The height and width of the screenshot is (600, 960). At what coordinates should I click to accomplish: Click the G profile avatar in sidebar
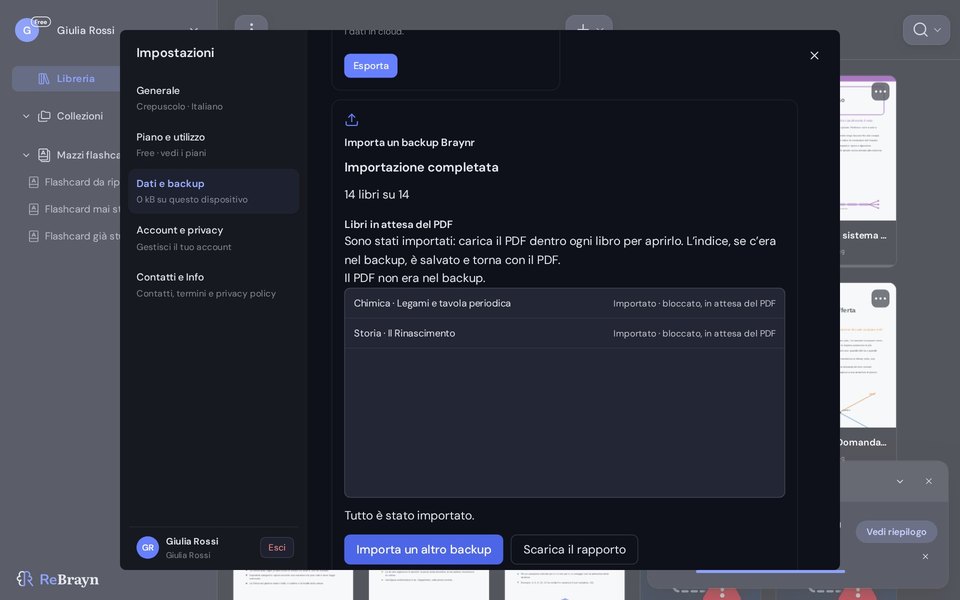pyautogui.click(x=27, y=30)
